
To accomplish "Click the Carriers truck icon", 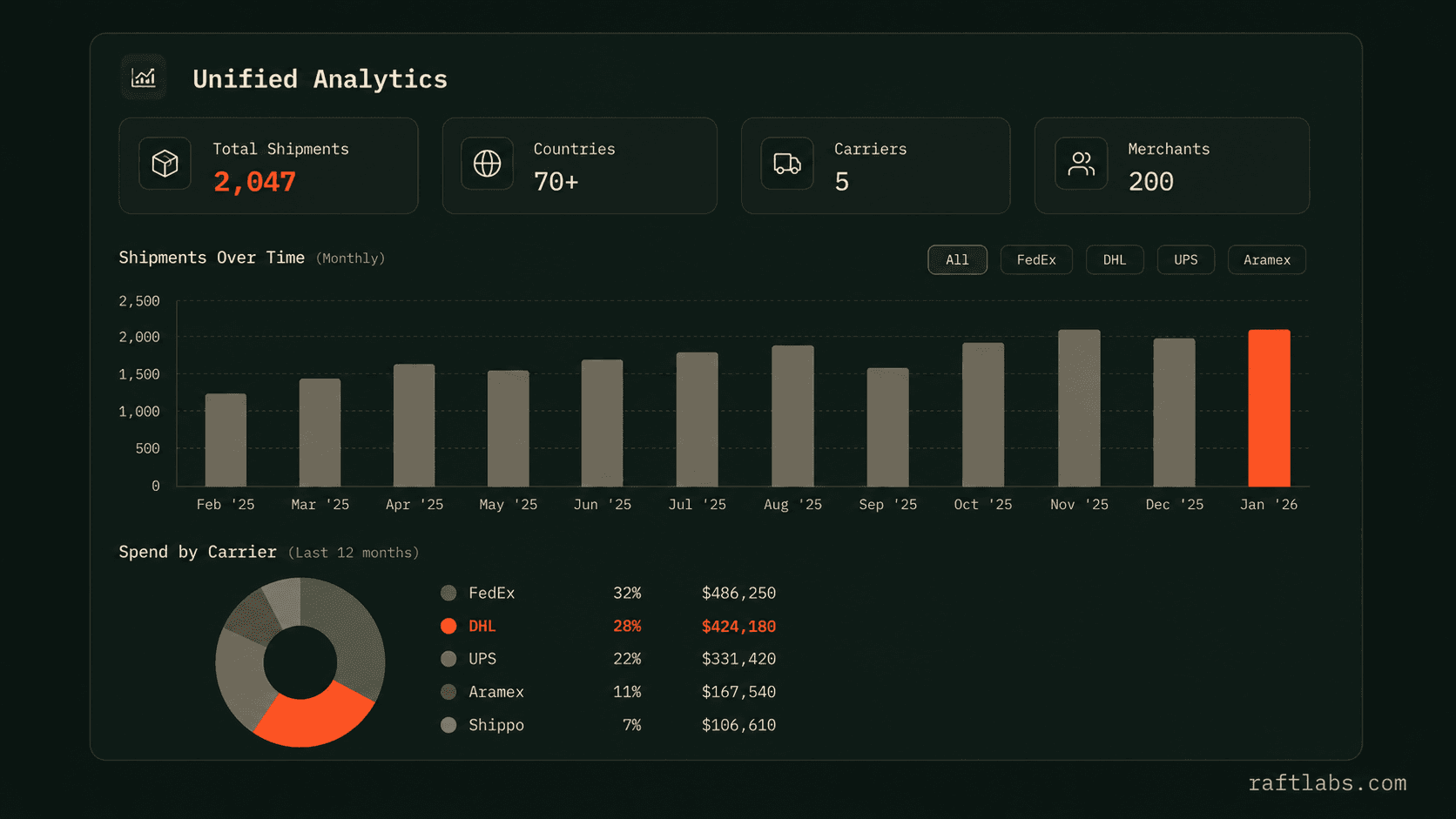I will click(787, 163).
